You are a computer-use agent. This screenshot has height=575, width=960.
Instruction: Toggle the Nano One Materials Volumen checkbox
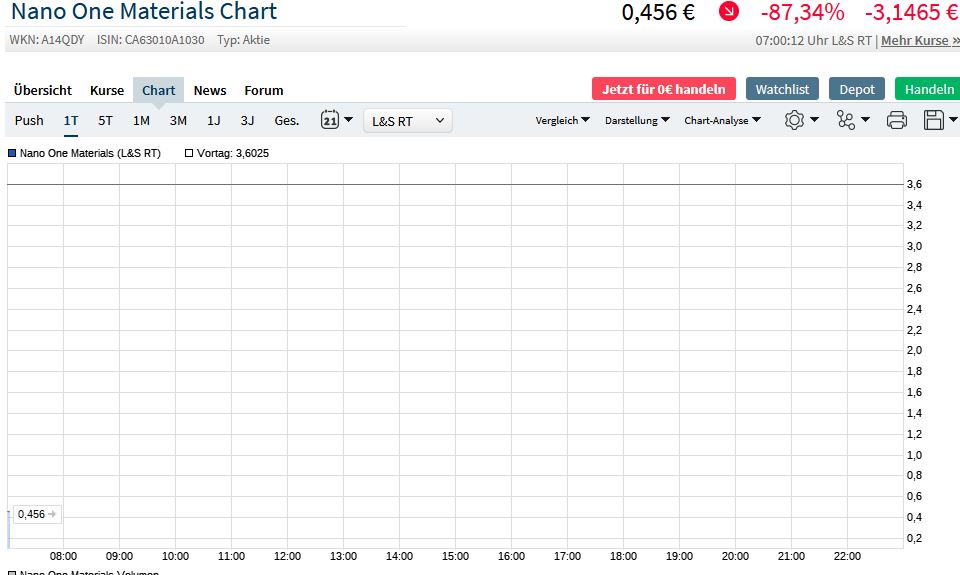12,573
